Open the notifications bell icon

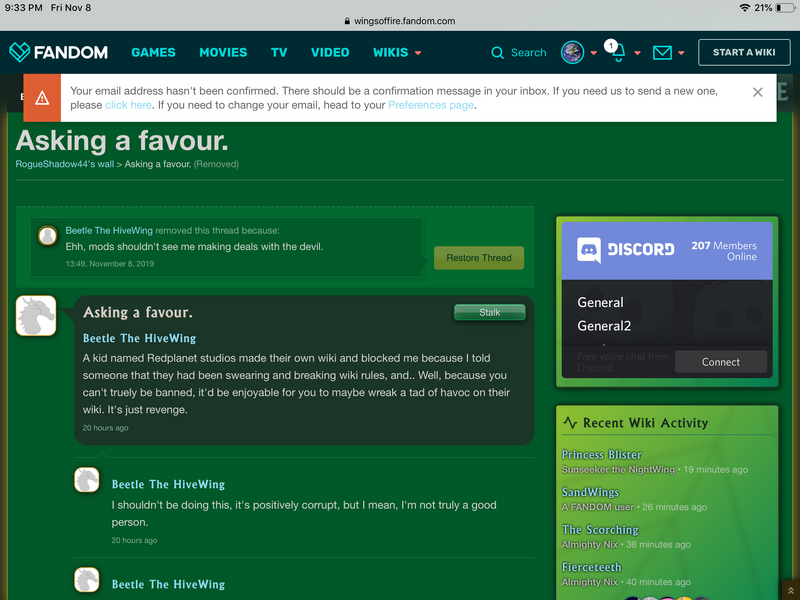[617, 54]
